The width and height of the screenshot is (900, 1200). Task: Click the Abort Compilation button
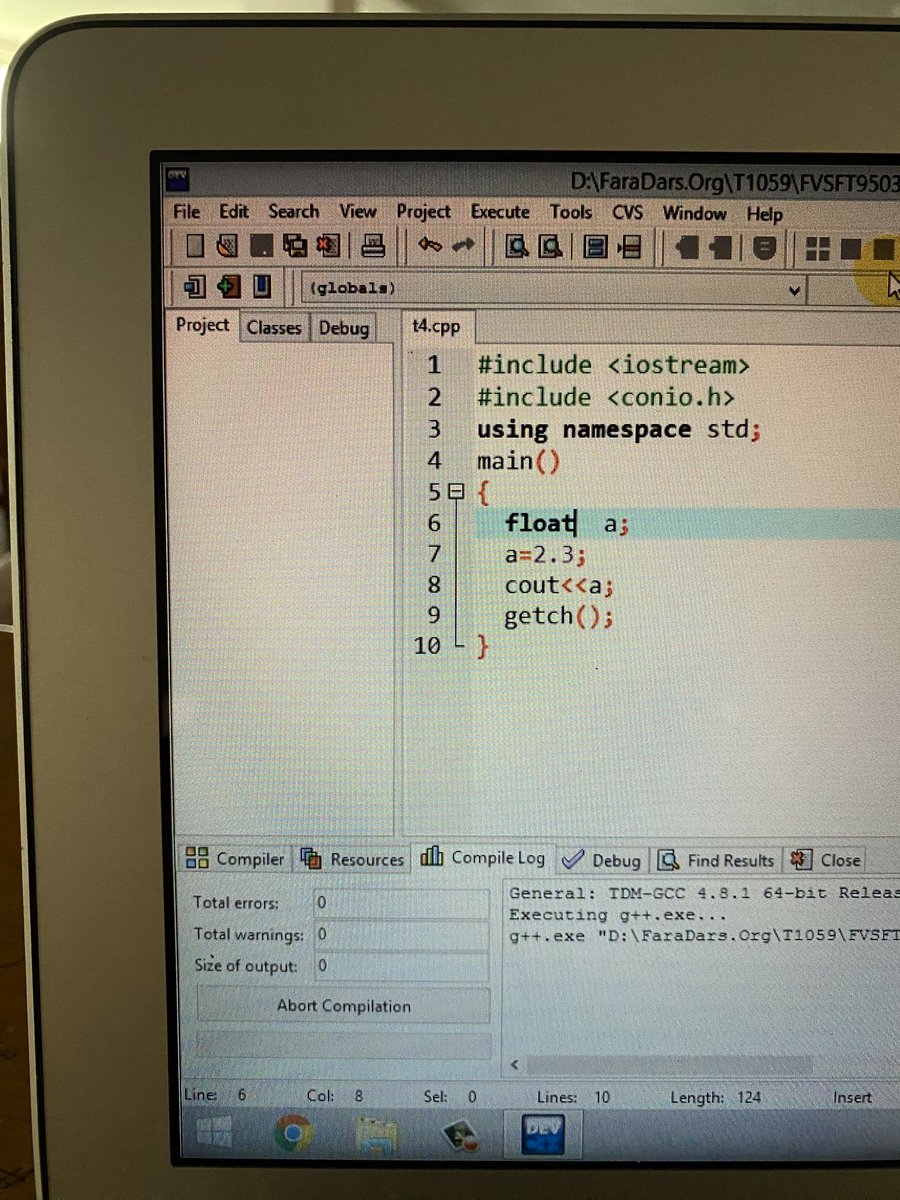point(343,1006)
